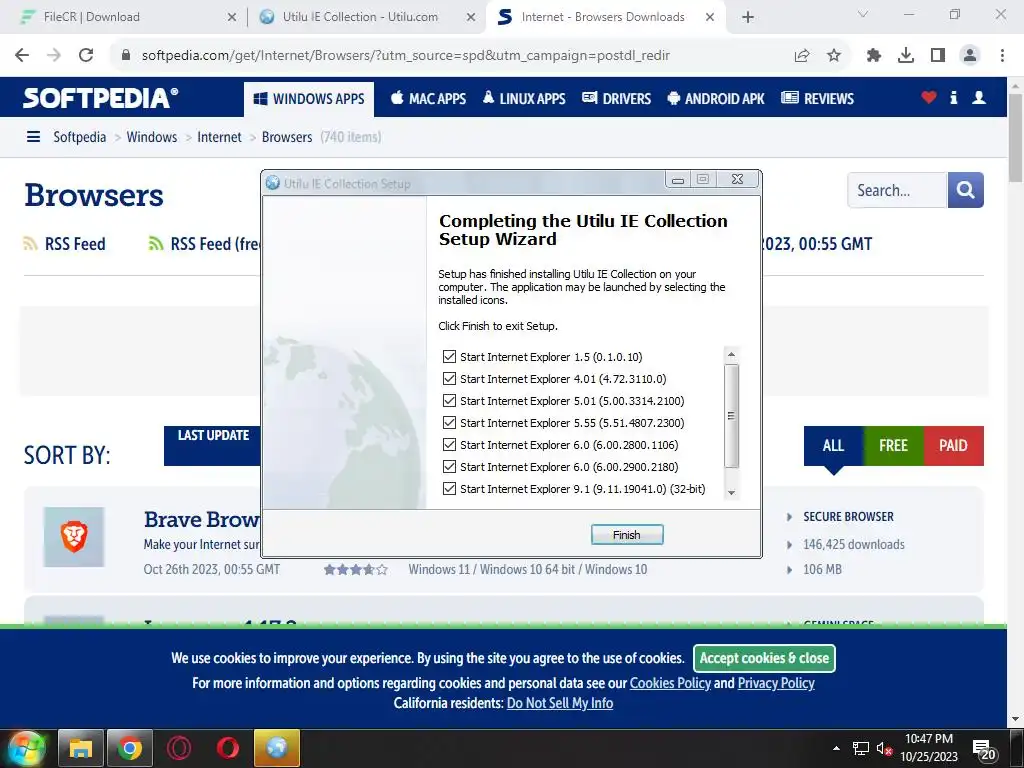Click the browser forward arrow
This screenshot has height=768, width=1024.
[x=54, y=56]
